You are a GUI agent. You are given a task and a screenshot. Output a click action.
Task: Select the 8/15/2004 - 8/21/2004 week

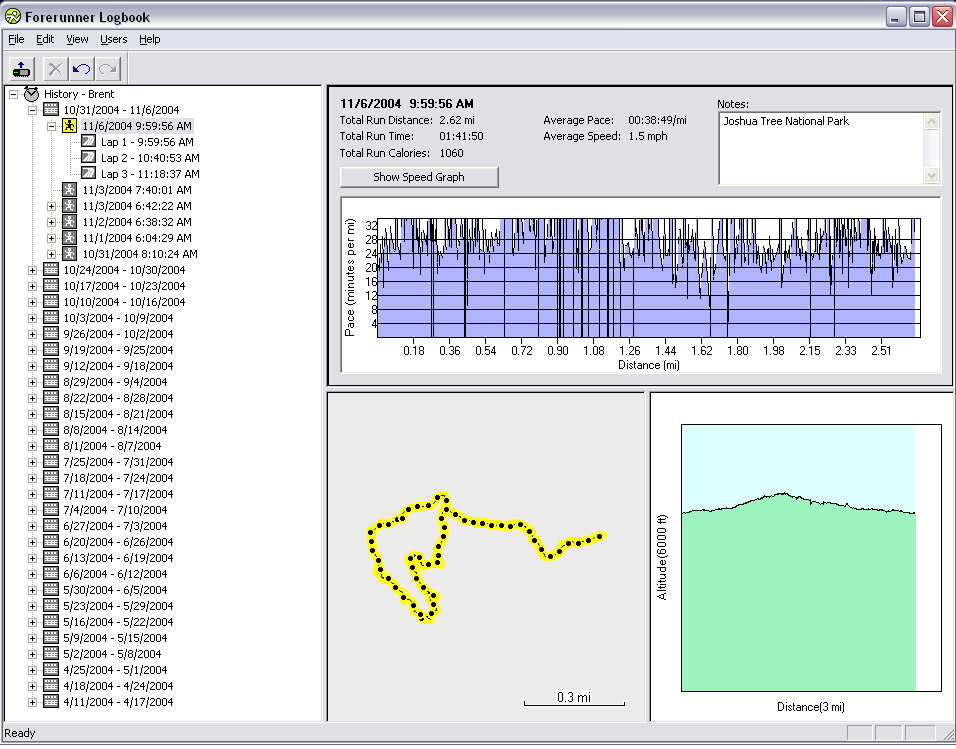[118, 414]
